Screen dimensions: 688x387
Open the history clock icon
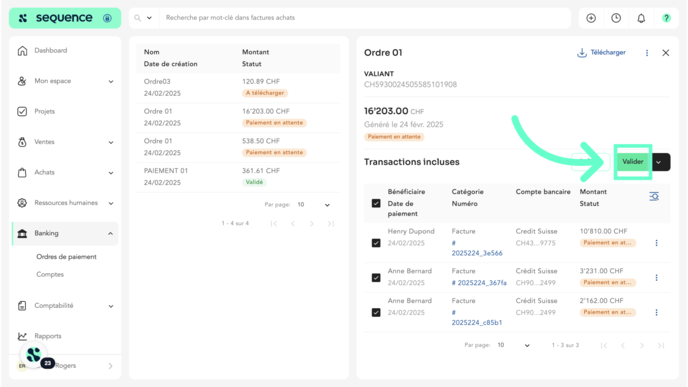pos(616,18)
